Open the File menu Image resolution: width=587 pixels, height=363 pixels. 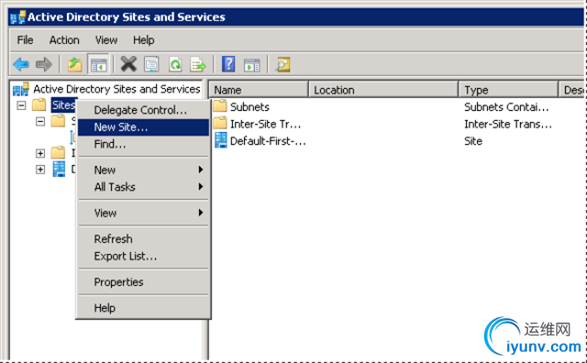[25, 40]
